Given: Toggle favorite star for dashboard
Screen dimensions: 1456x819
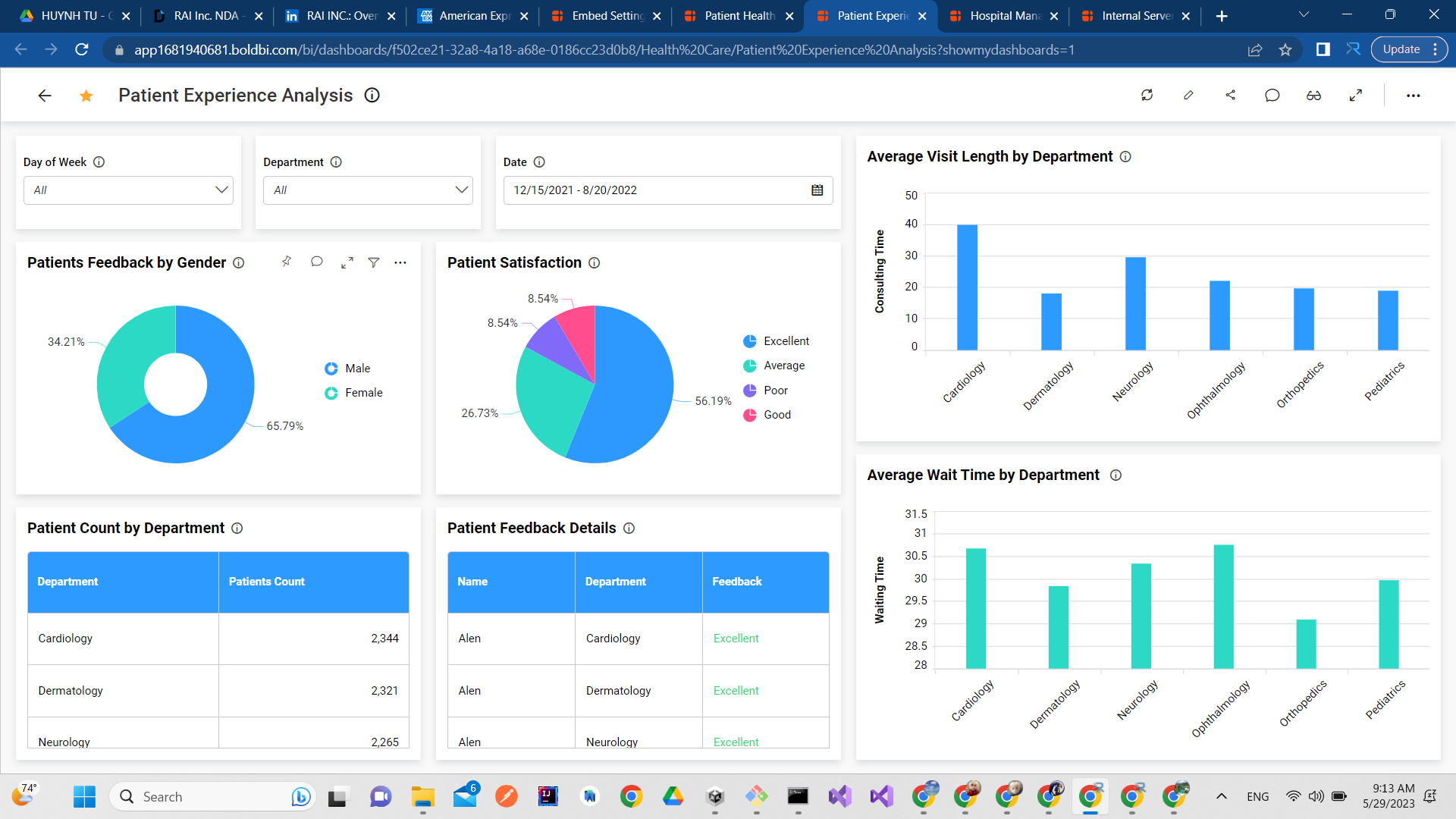Looking at the screenshot, I should coord(86,96).
